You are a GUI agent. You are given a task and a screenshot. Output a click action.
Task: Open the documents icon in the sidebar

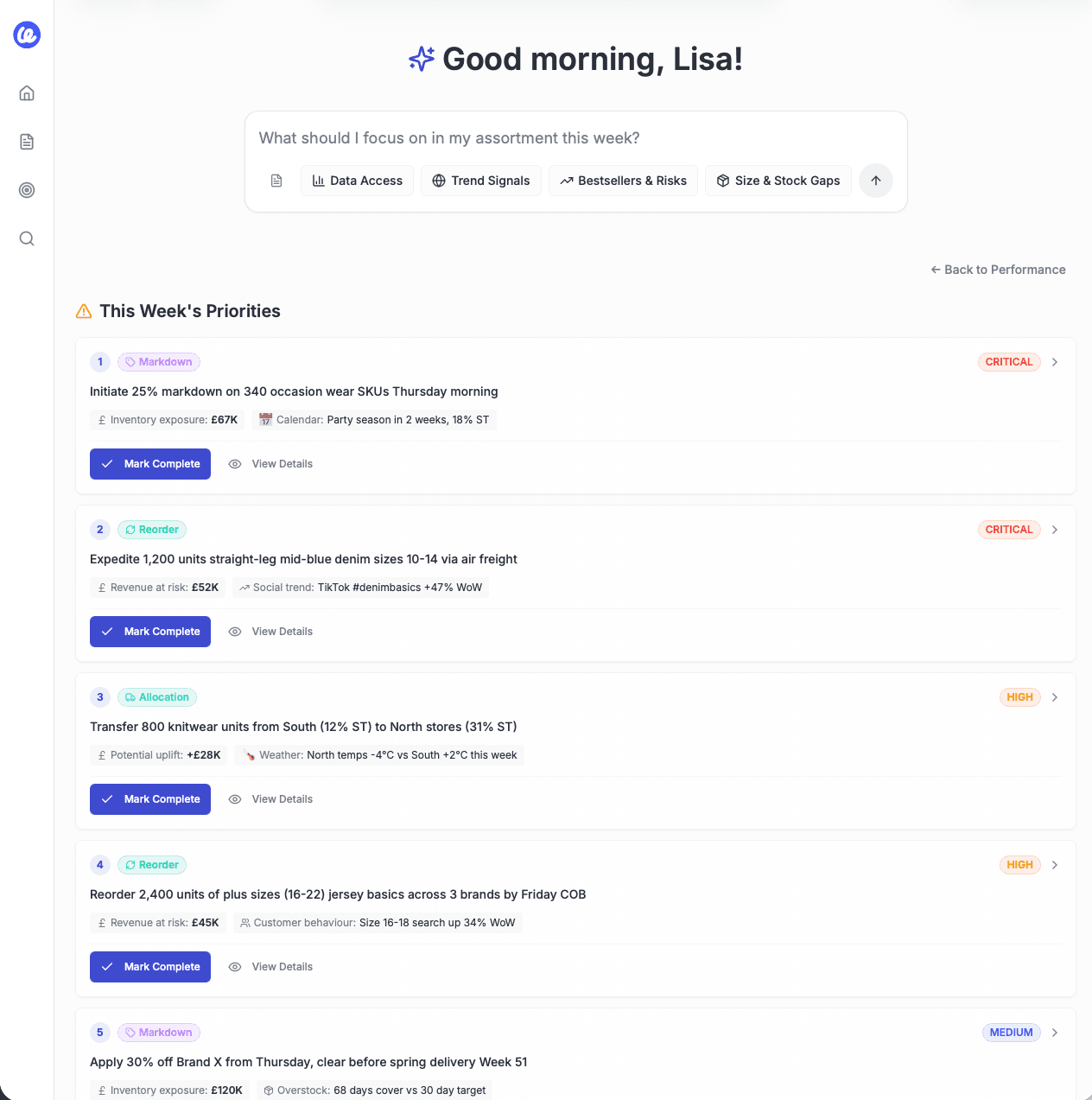[x=27, y=141]
